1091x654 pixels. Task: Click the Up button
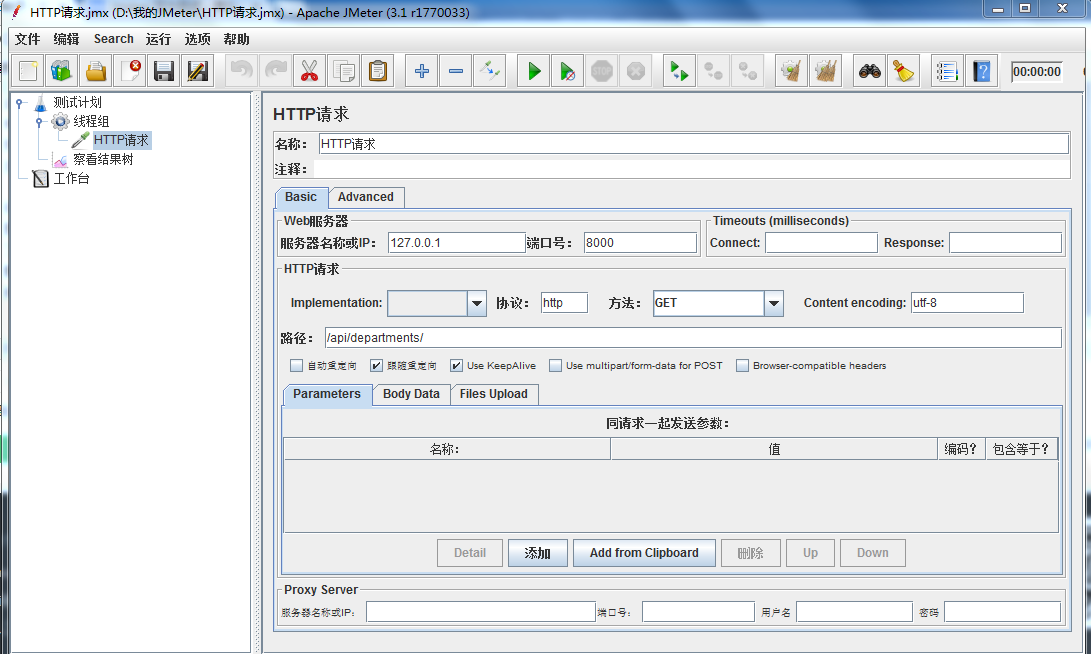(811, 553)
